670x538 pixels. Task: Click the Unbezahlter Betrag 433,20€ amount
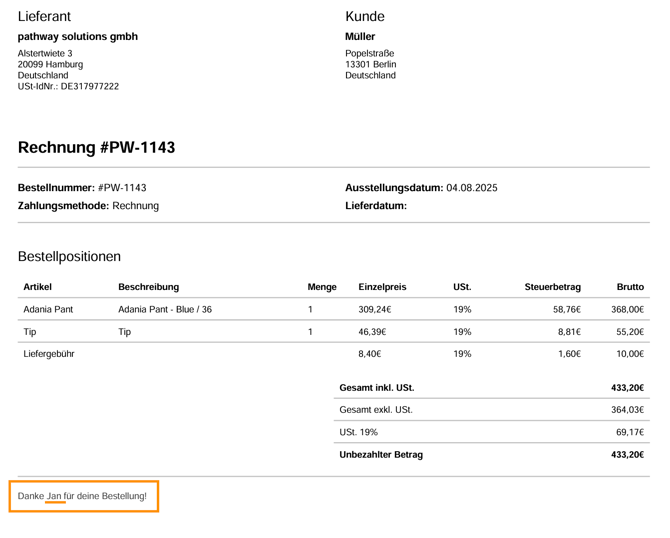[x=627, y=455]
